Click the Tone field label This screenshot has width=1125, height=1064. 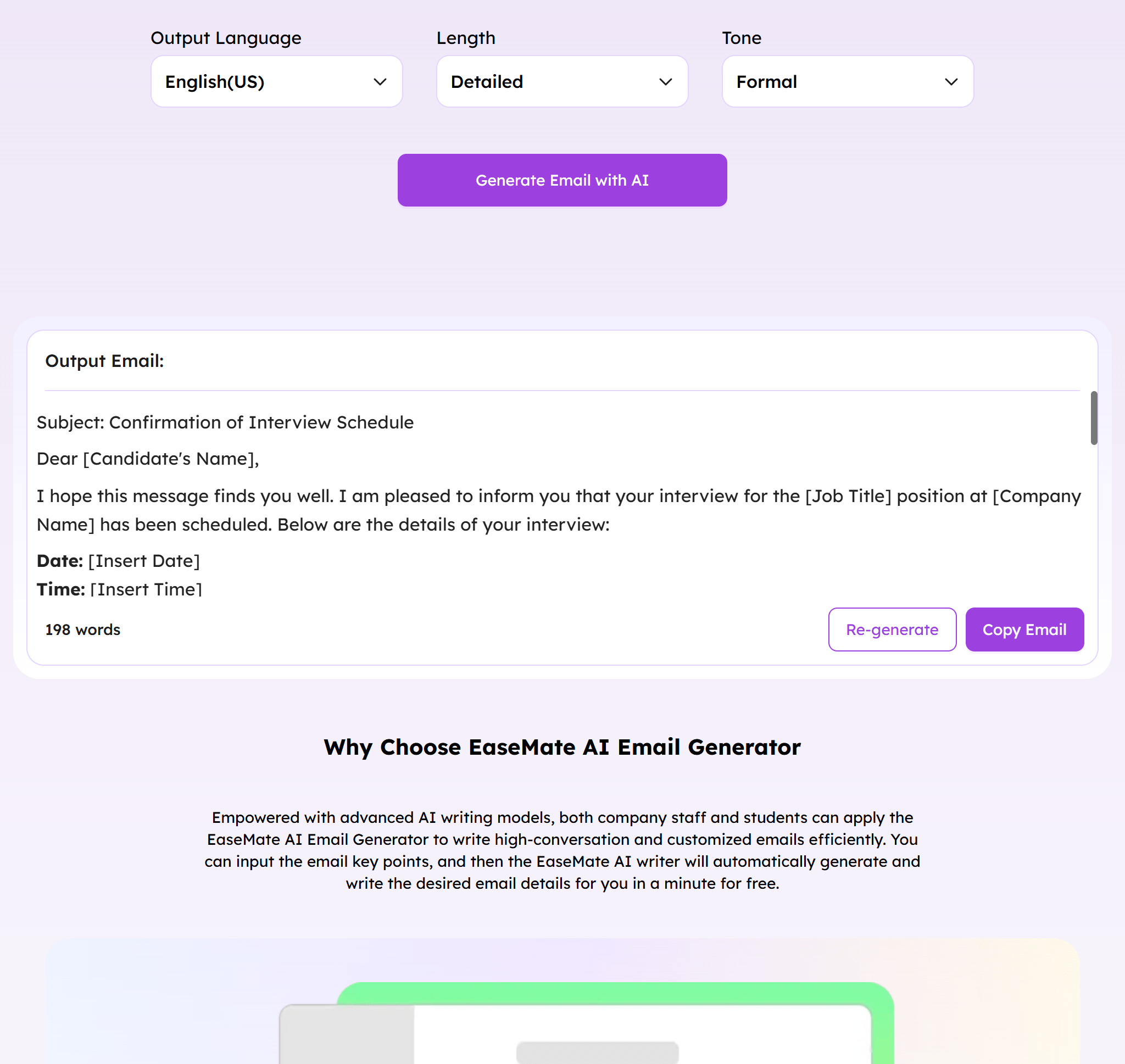(741, 38)
